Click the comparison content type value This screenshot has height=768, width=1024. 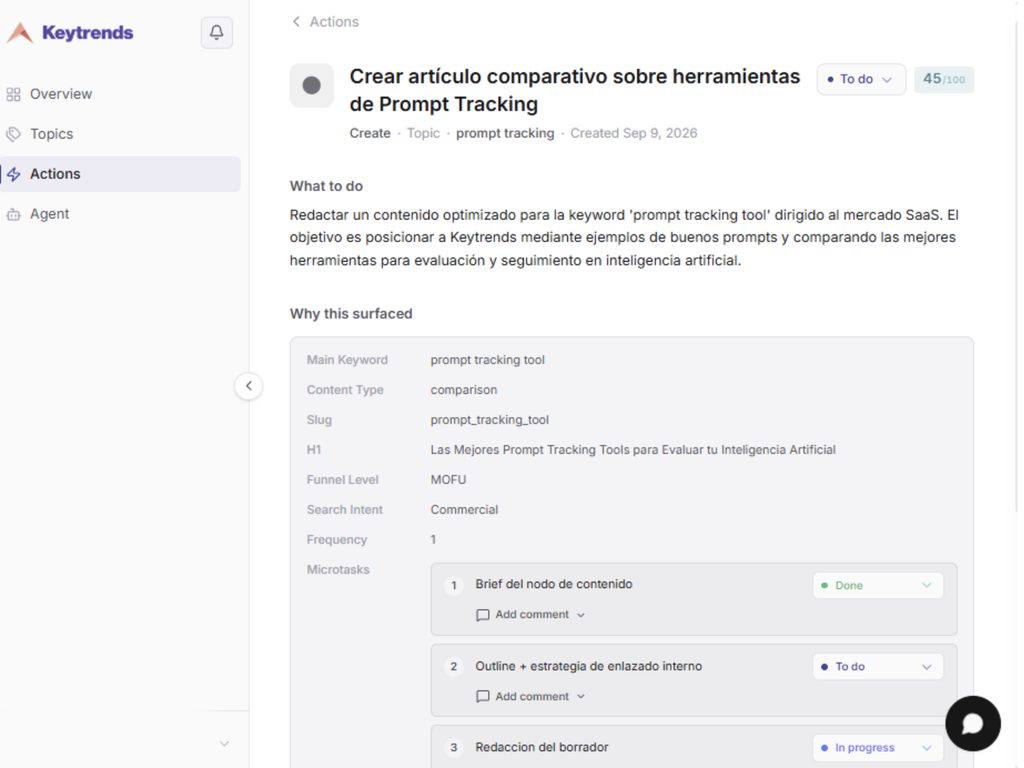pos(464,390)
